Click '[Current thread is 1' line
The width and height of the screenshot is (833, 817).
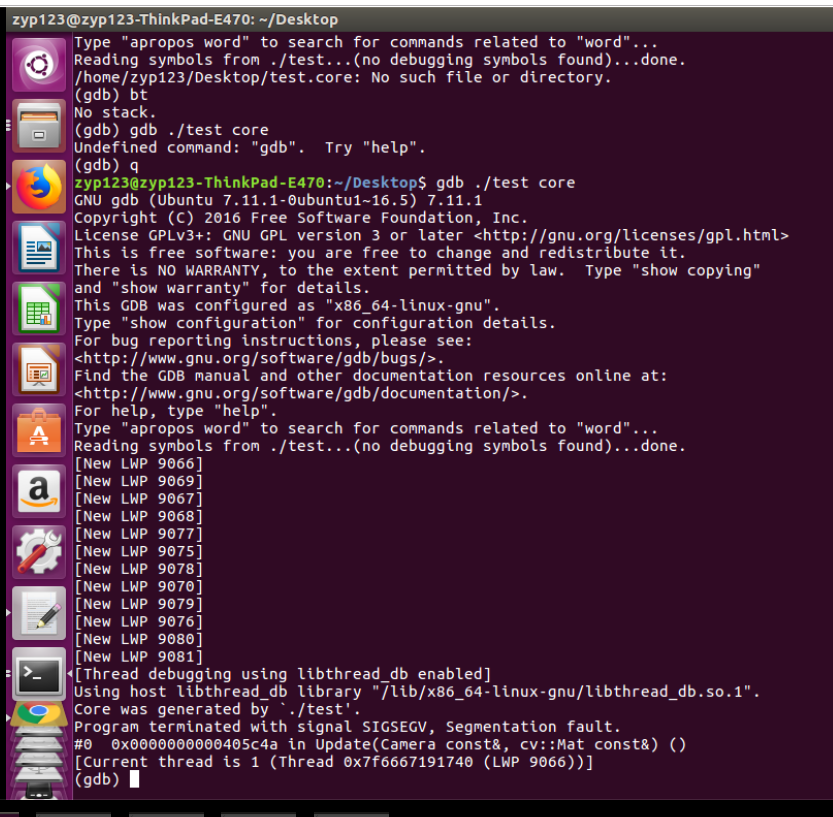[x=334, y=762]
